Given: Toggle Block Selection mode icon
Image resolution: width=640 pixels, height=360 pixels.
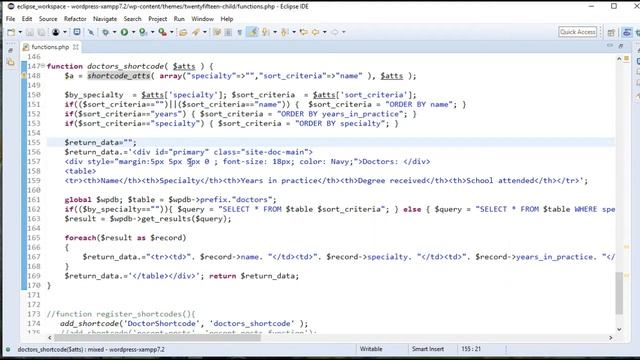Looking at the screenshot, I should [x=228, y=32].
